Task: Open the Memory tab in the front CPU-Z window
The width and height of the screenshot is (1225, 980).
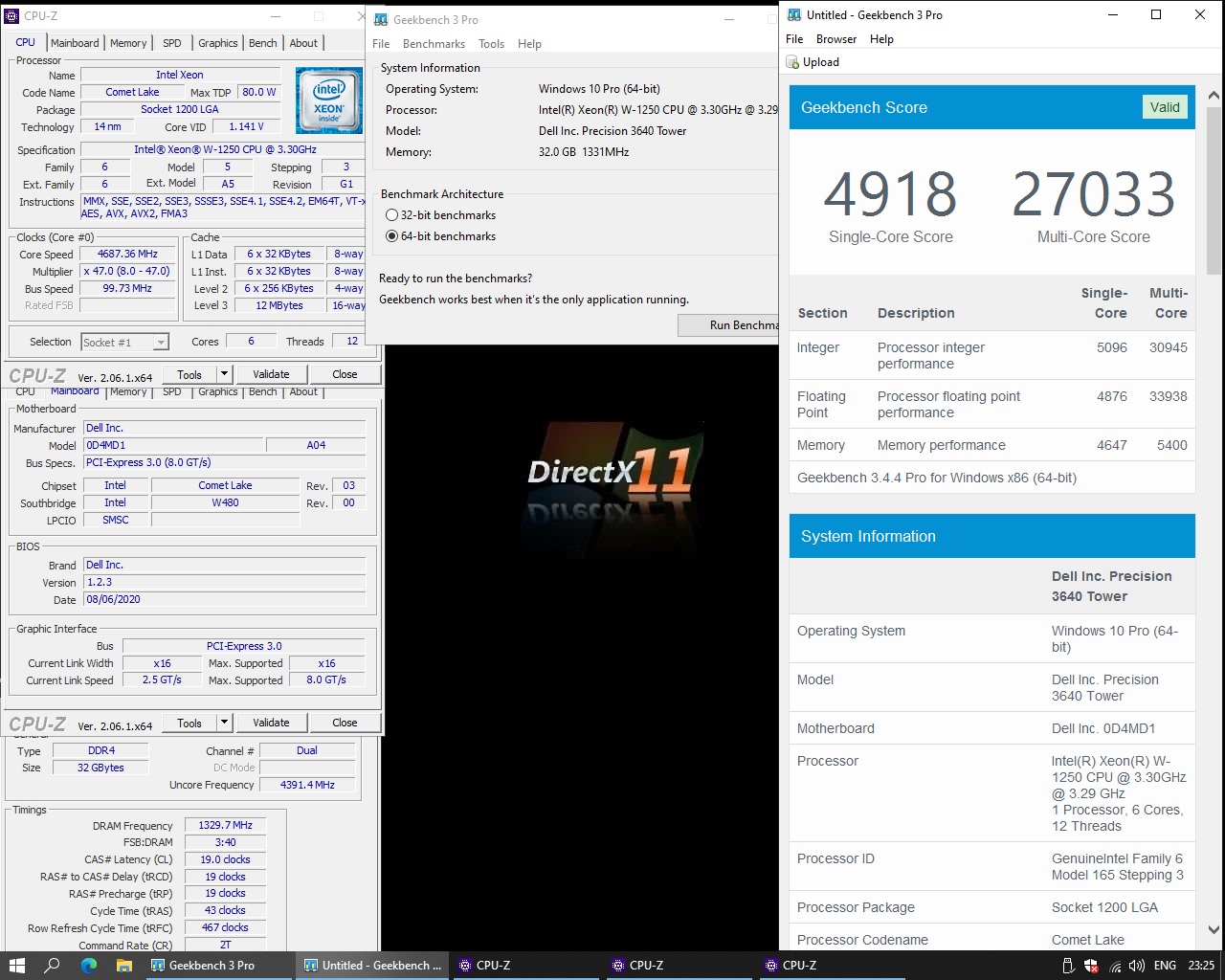Action: (128, 43)
